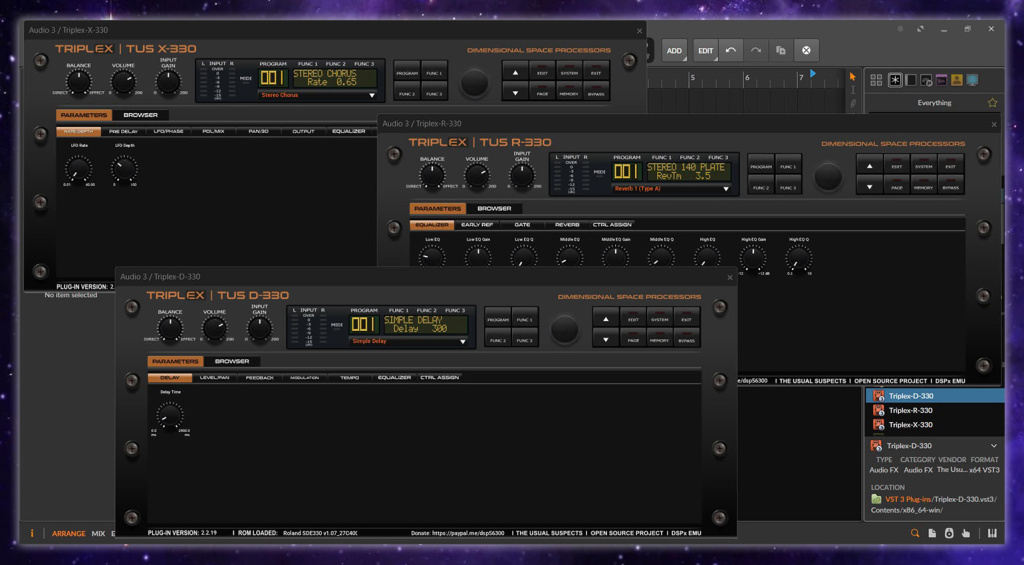The height and width of the screenshot is (565, 1024).
Task: Click the VST 3 Plug-ins location link
Action: point(909,499)
